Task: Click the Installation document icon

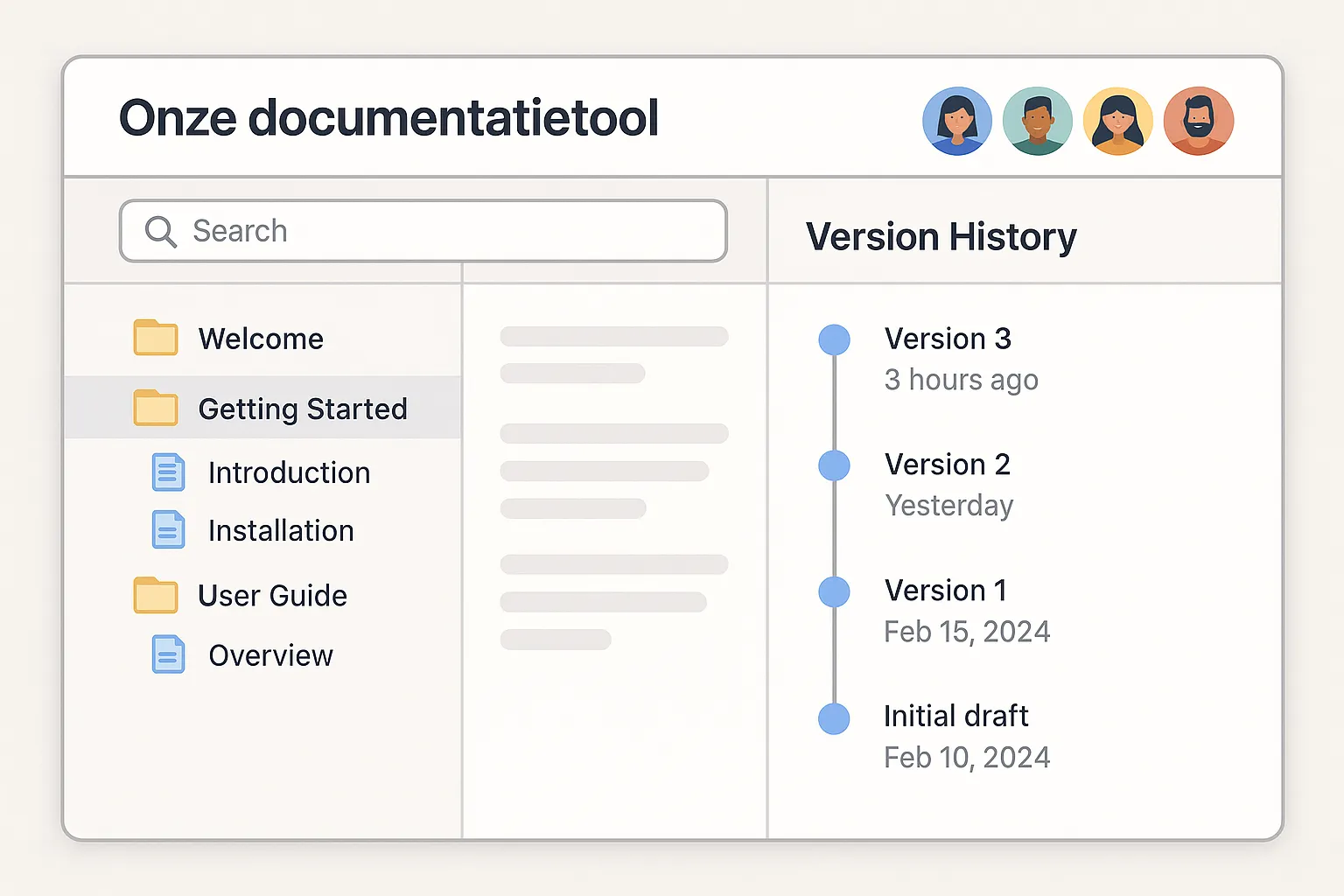Action: pyautogui.click(x=168, y=530)
